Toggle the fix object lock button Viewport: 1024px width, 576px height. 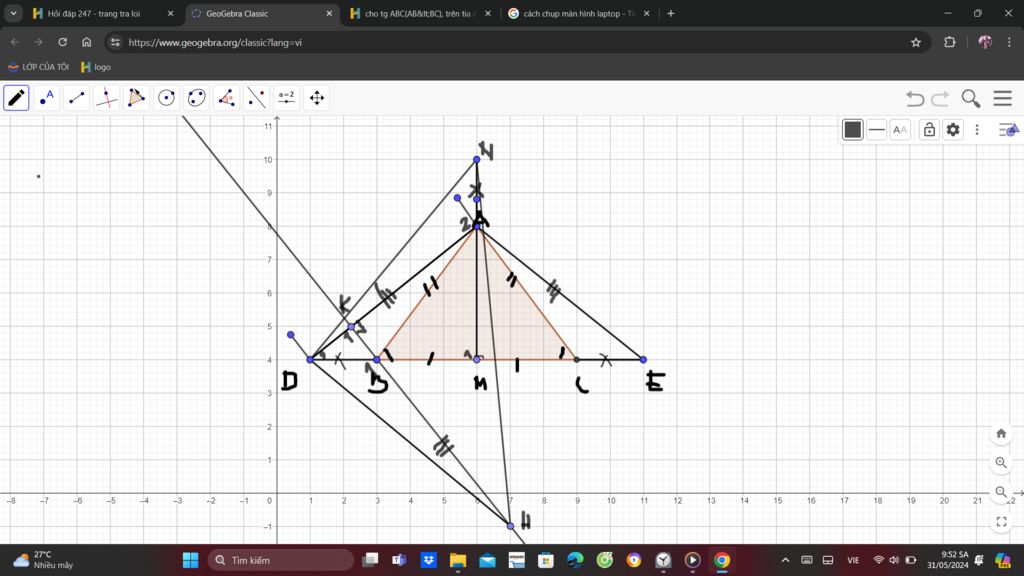click(929, 130)
